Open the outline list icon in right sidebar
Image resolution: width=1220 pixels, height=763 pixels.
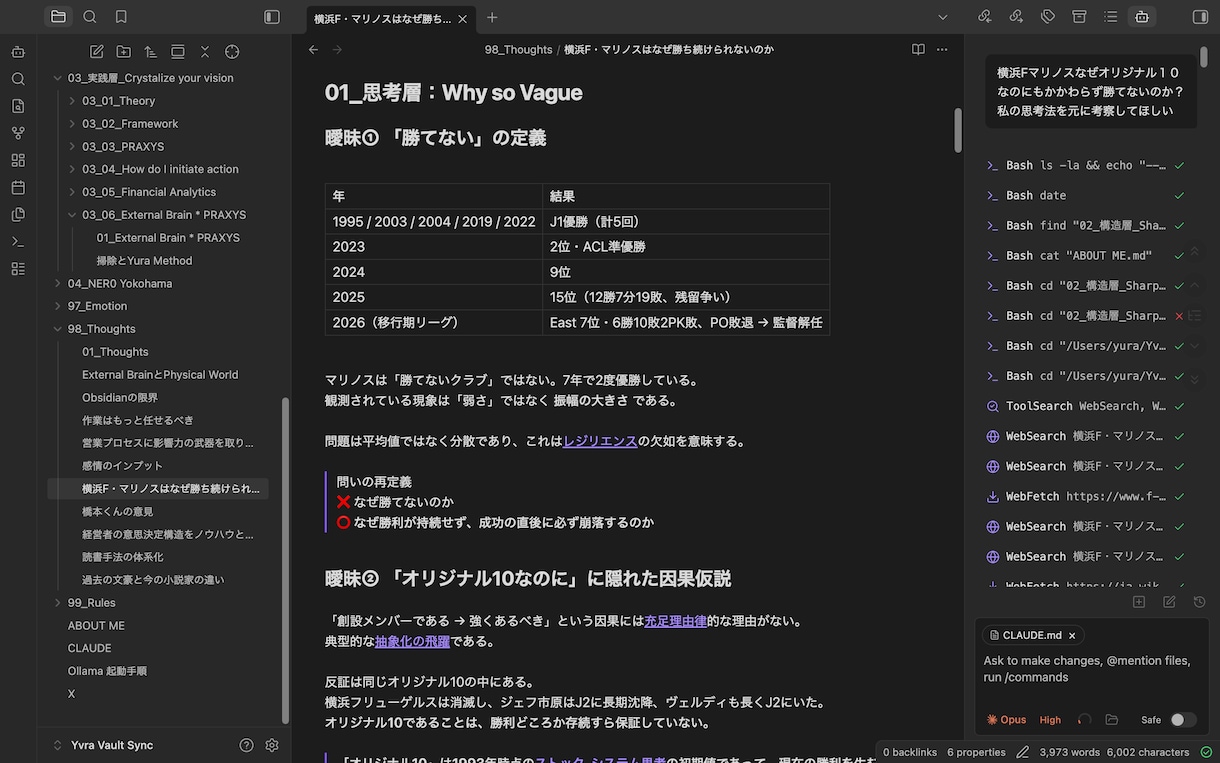pyautogui.click(x=1110, y=17)
